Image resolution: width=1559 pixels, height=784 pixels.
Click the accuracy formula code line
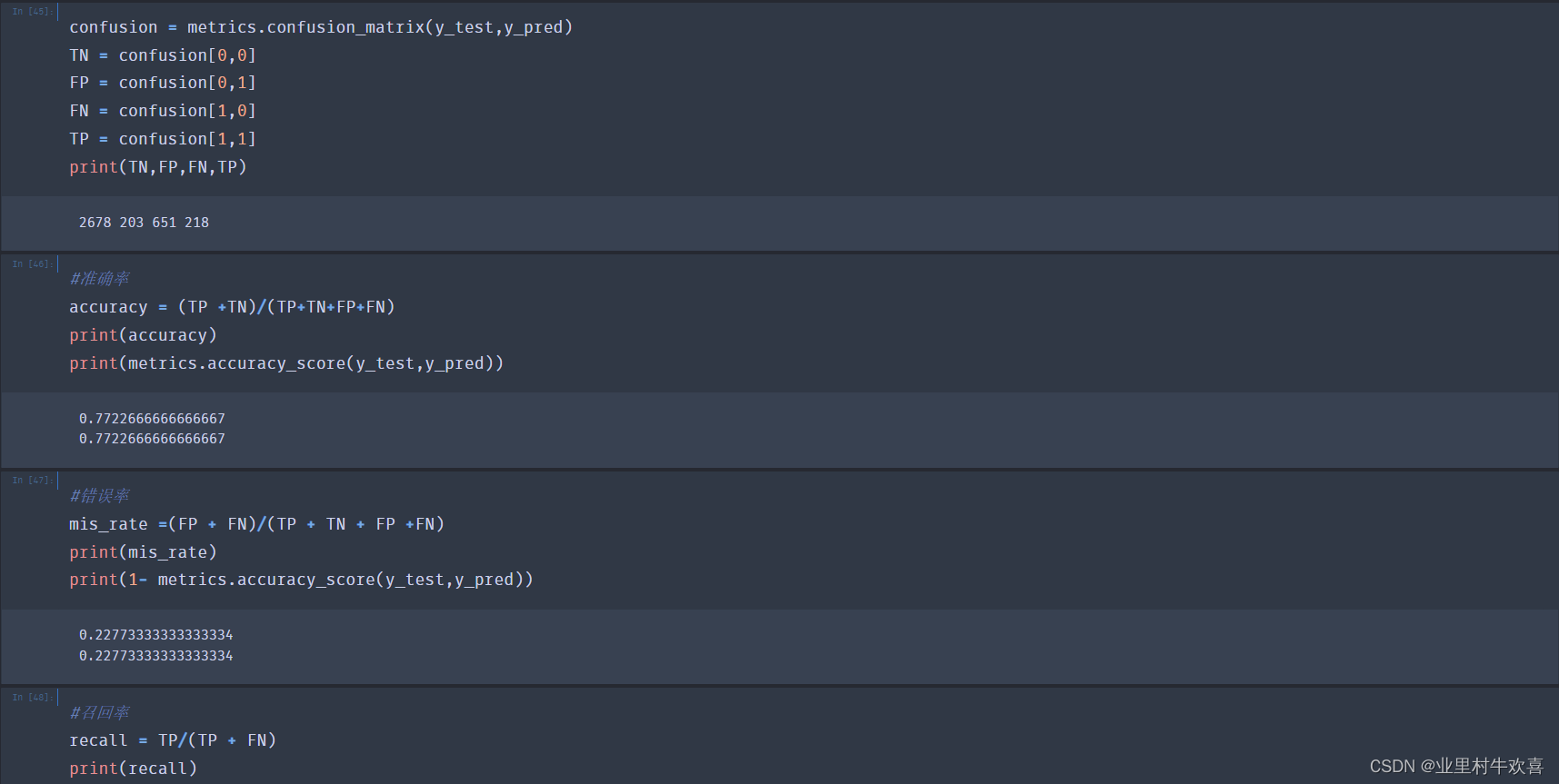pos(232,307)
